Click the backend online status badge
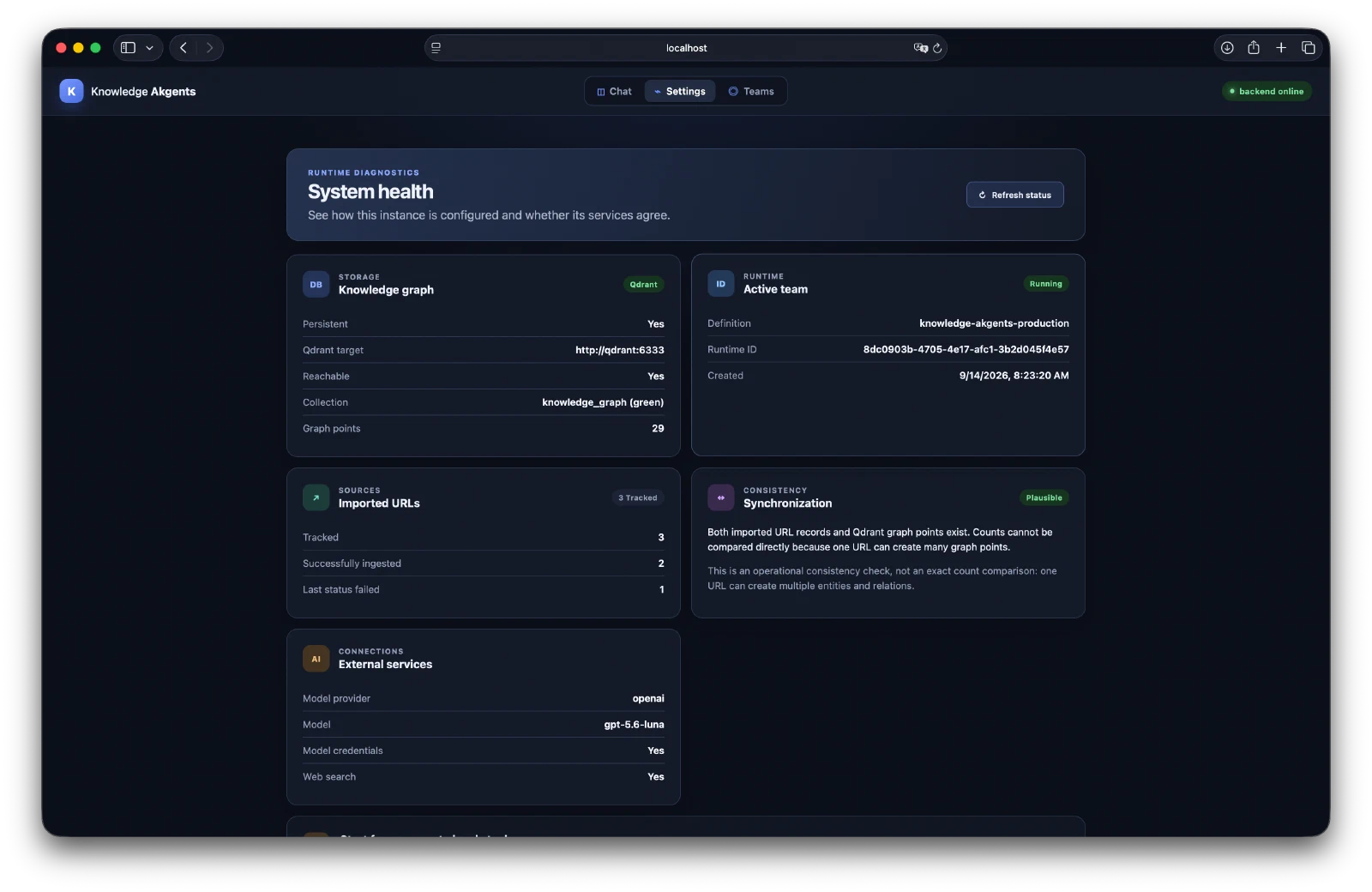 [1267, 91]
